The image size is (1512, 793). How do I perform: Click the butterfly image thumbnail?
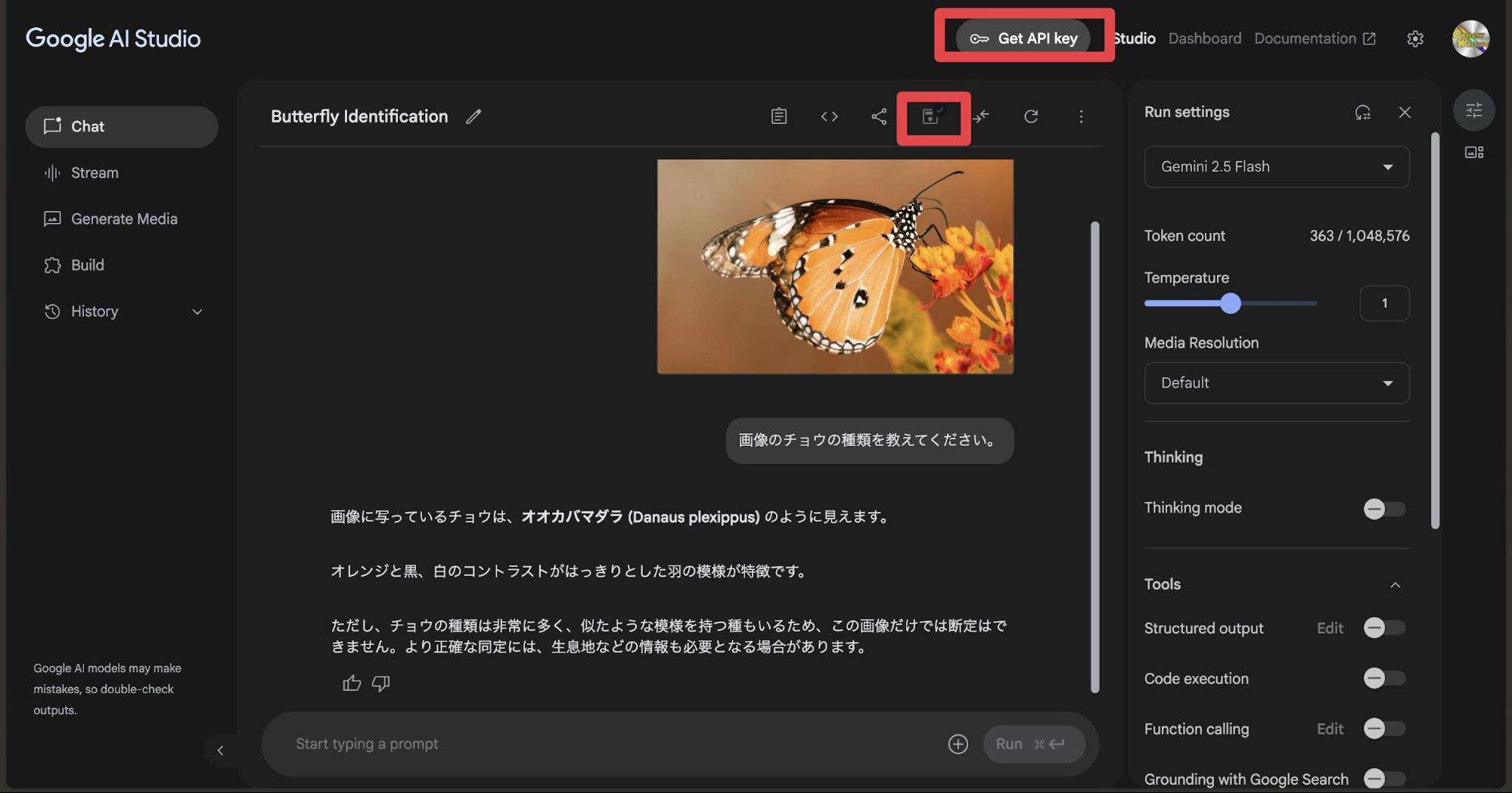[835, 266]
